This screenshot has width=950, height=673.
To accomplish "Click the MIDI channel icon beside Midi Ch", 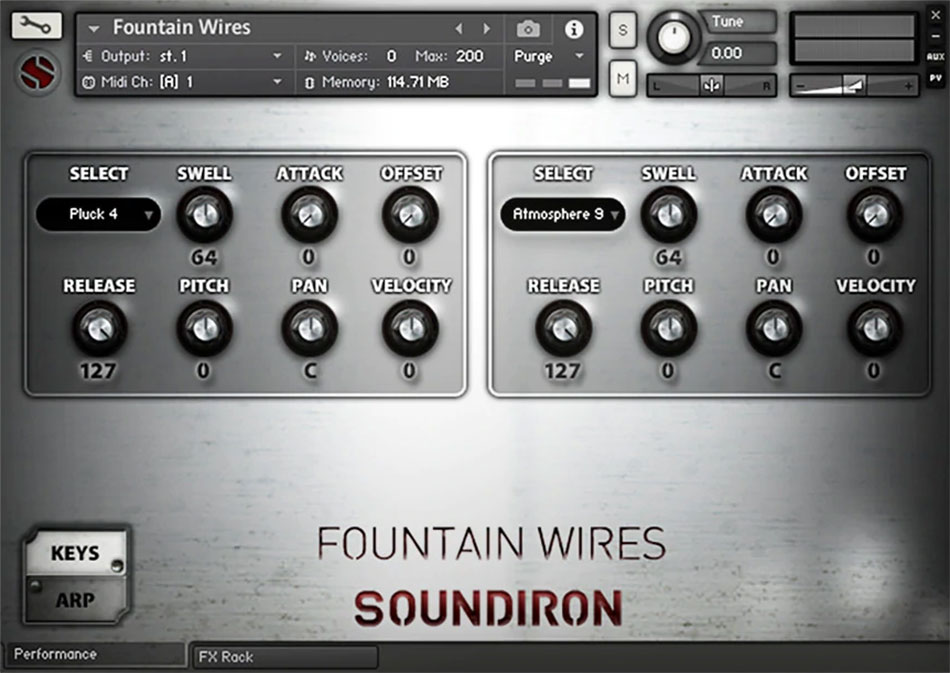I will [x=88, y=82].
